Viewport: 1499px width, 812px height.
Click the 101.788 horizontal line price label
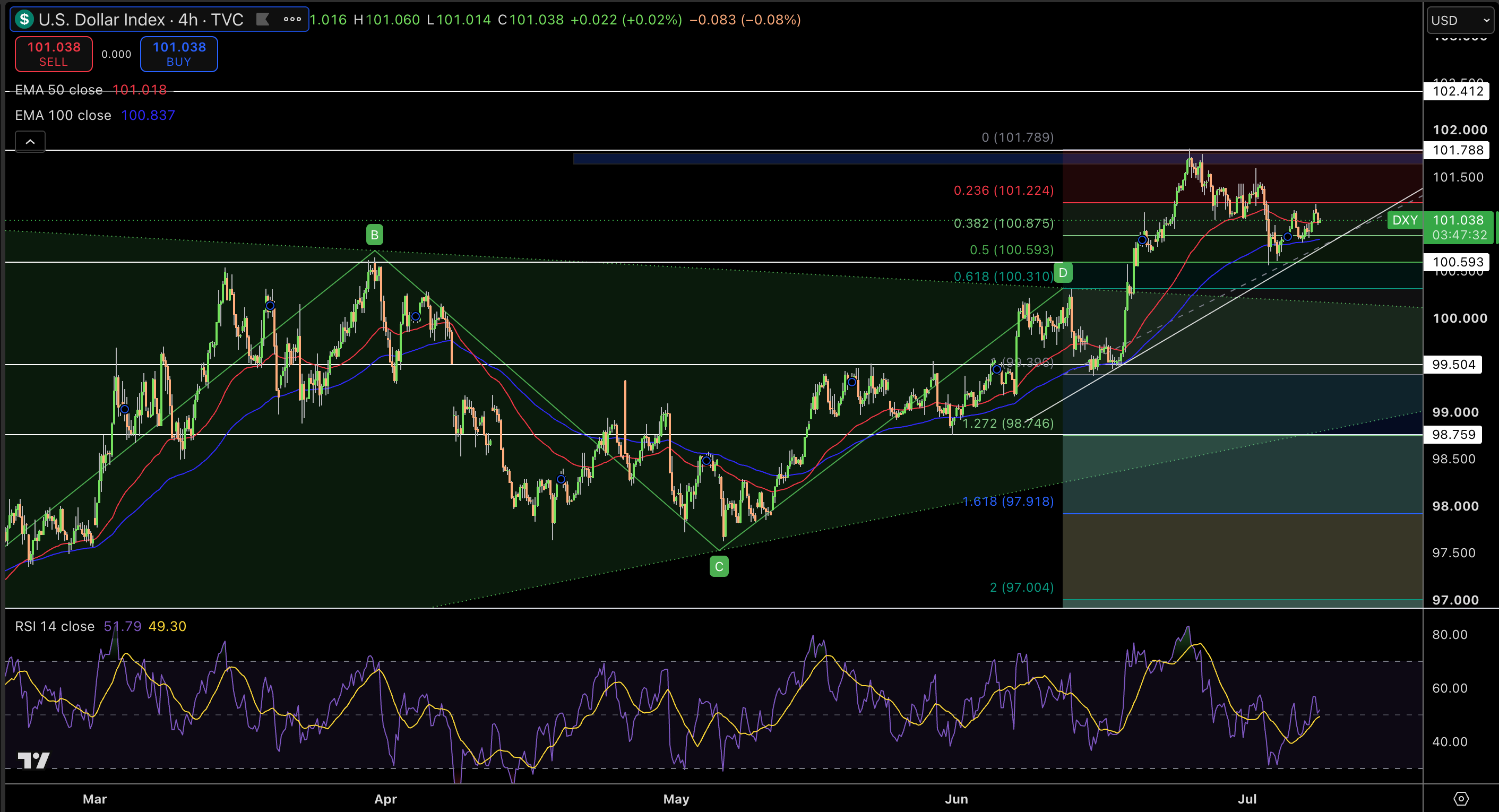(1457, 150)
